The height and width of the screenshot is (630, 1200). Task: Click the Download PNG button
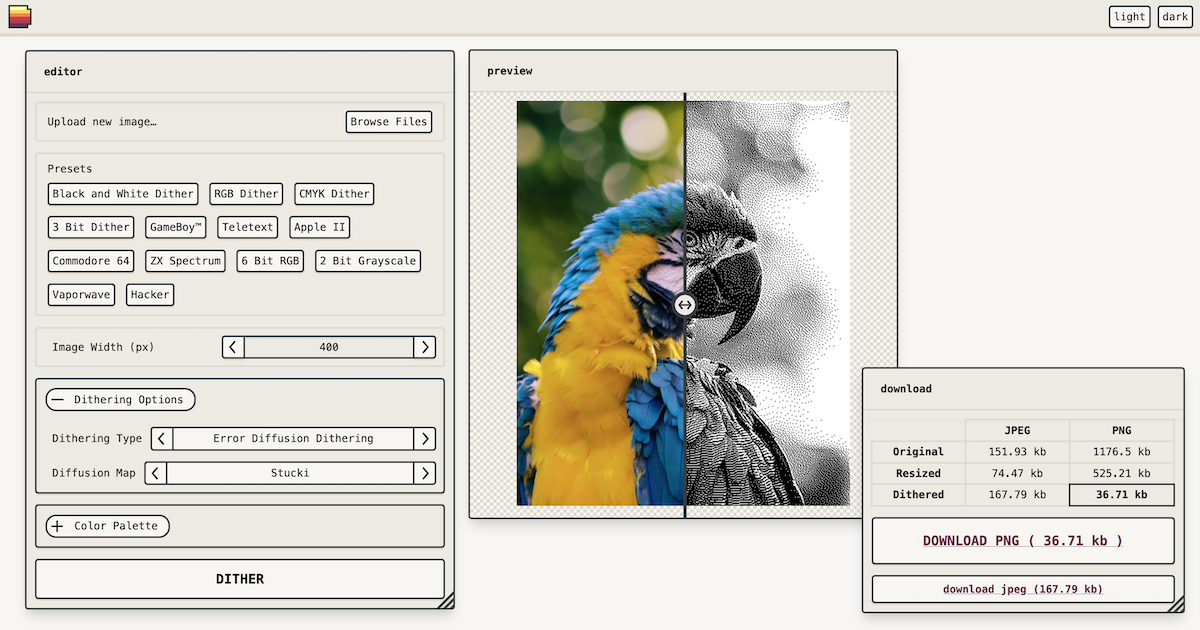click(x=1023, y=541)
